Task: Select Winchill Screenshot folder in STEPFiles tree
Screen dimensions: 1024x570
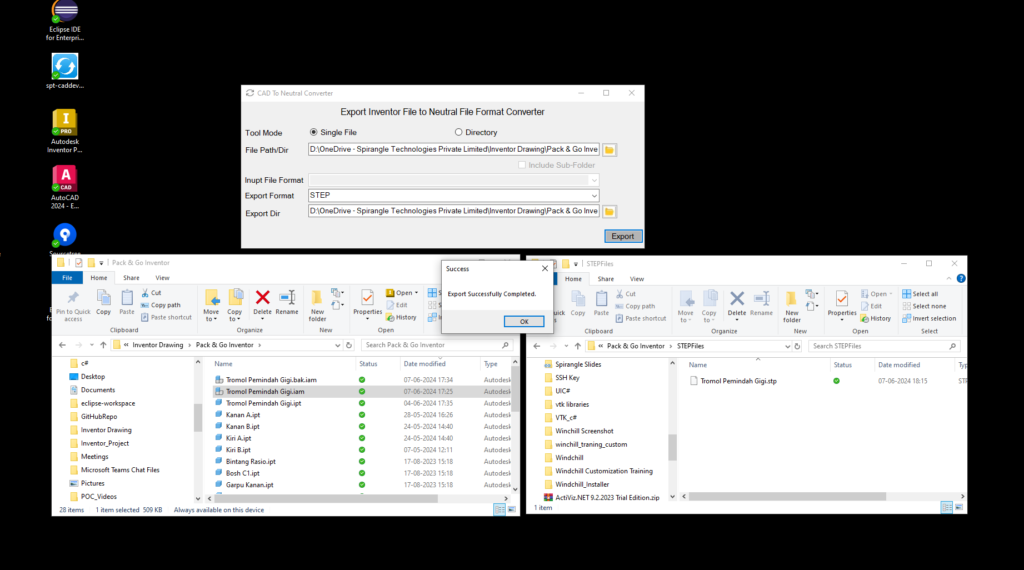Action: pos(584,432)
